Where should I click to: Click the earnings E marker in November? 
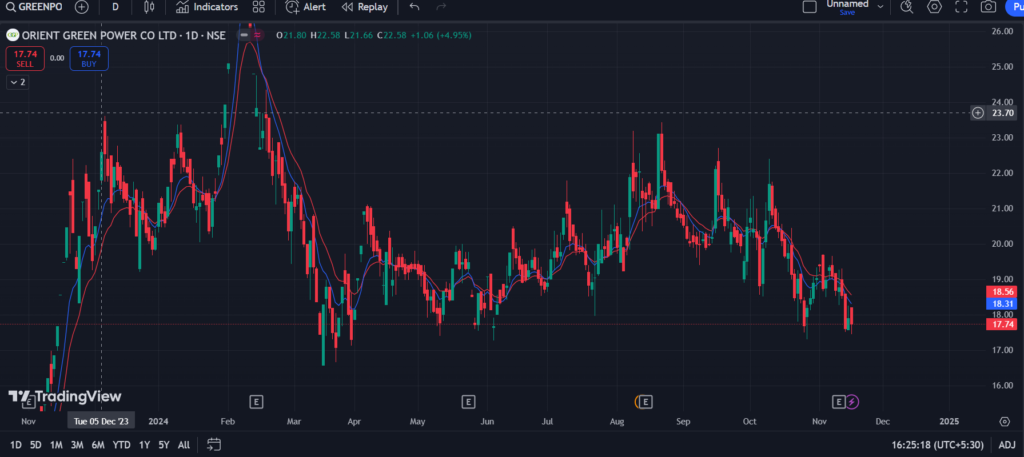tap(839, 402)
